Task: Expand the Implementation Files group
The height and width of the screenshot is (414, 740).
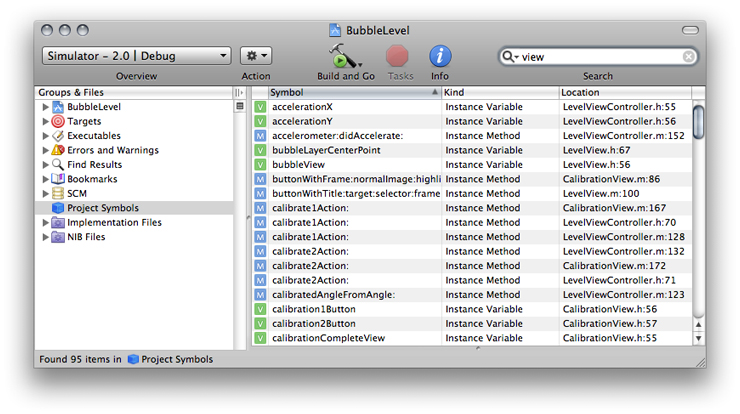Action: (x=45, y=223)
